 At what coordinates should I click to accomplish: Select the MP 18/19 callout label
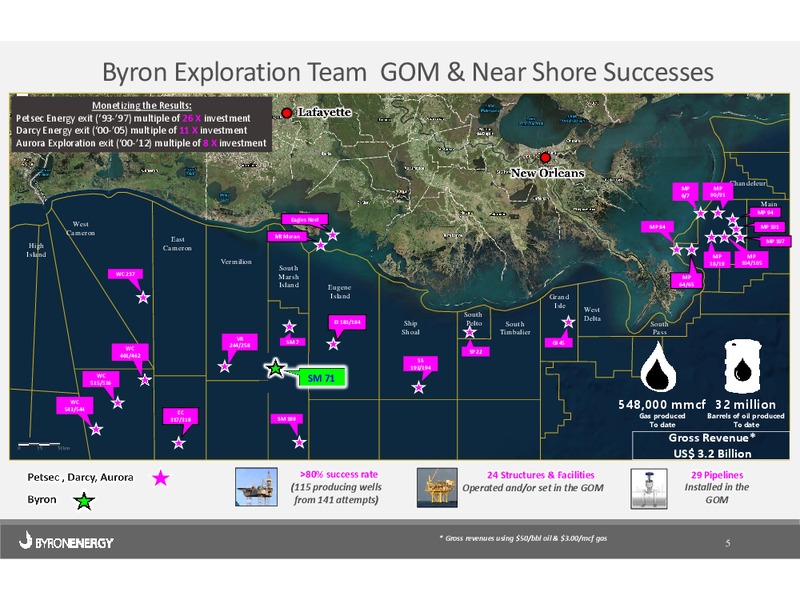(x=717, y=260)
